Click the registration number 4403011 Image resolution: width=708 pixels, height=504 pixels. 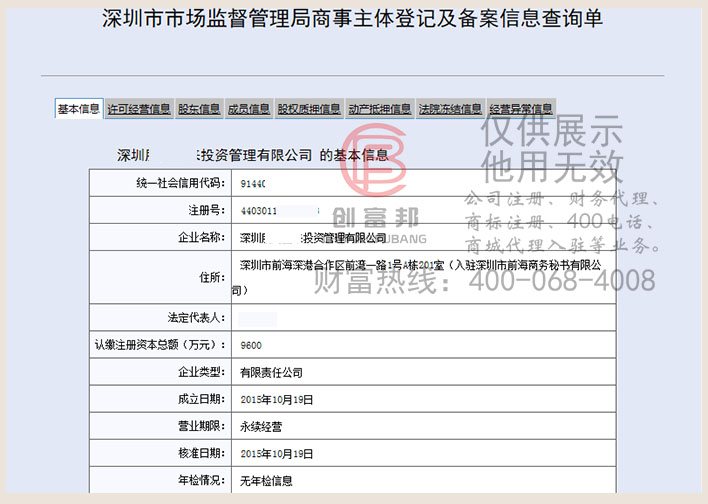coord(259,211)
